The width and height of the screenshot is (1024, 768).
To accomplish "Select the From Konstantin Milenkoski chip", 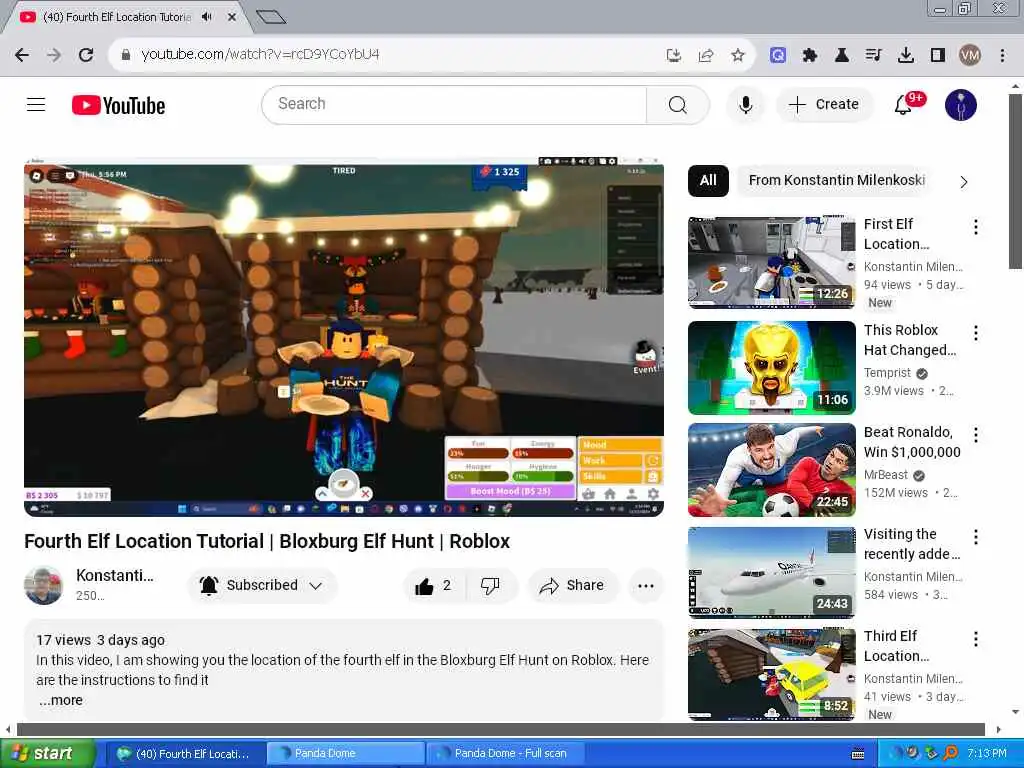I will tap(837, 181).
